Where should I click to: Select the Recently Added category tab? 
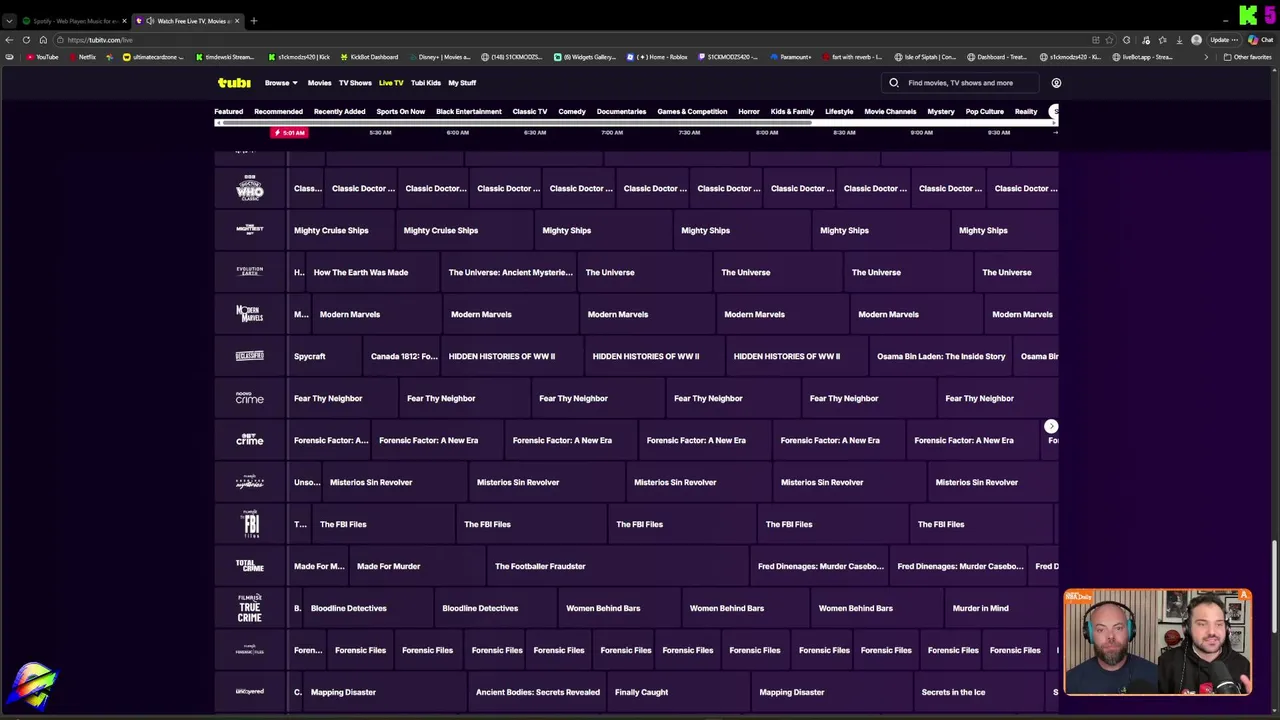point(339,112)
